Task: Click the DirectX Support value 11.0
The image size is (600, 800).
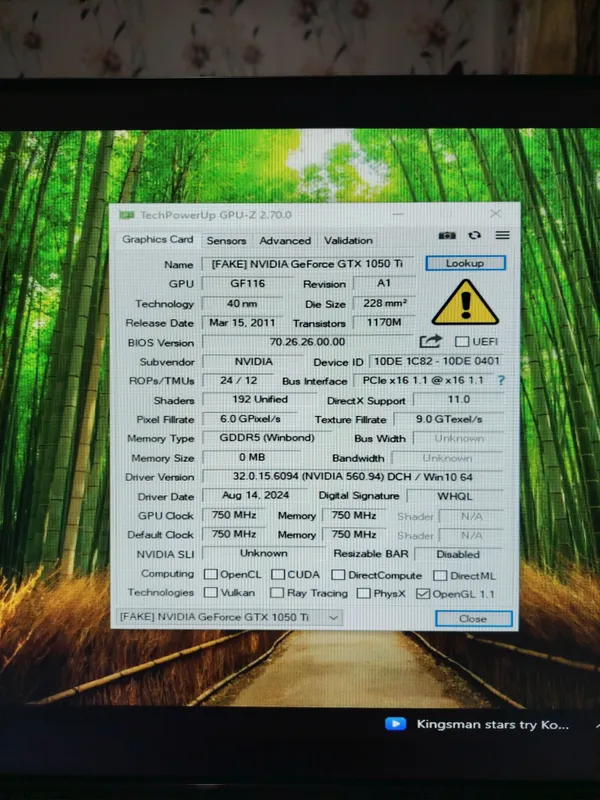Action: (458, 399)
